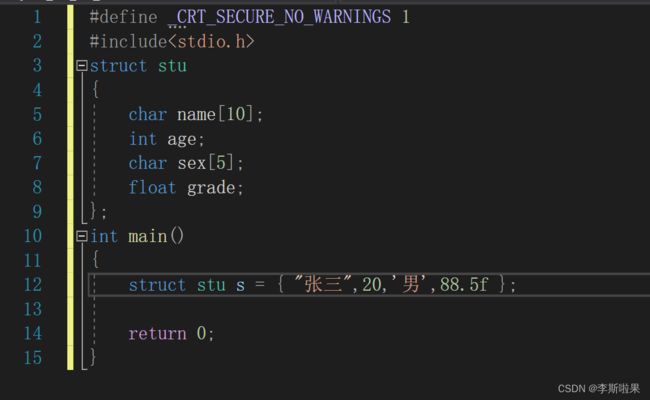The height and width of the screenshot is (400, 650).
Task: Click the _CRT_SECURE_NO_WARNINGS macro name
Action: (280, 17)
